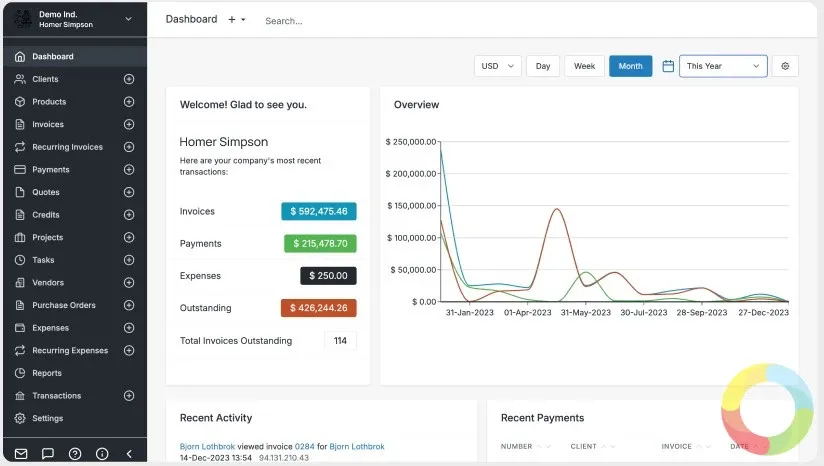Open the chat bubble icon in footer

pos(48,454)
